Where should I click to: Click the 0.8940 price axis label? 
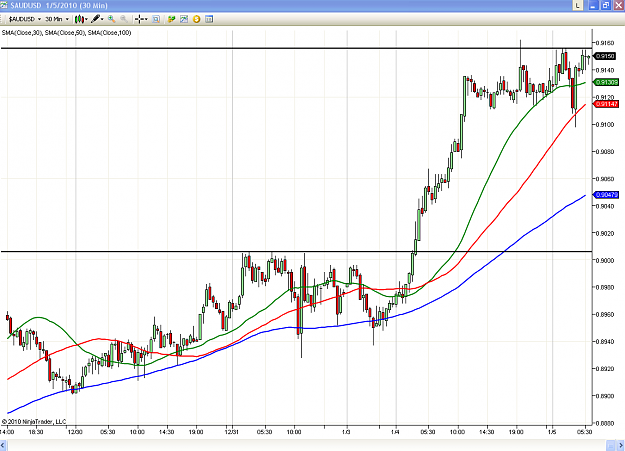coord(605,342)
